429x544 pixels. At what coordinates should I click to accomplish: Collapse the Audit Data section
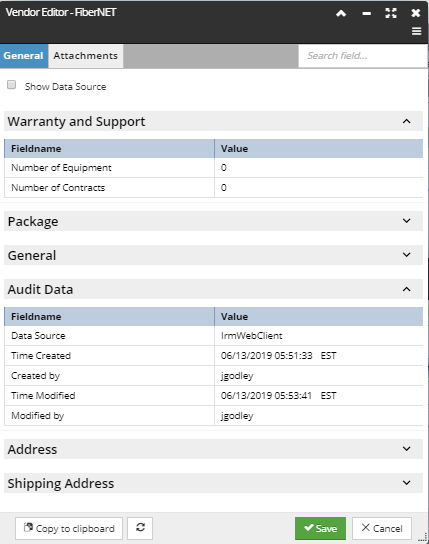point(406,289)
